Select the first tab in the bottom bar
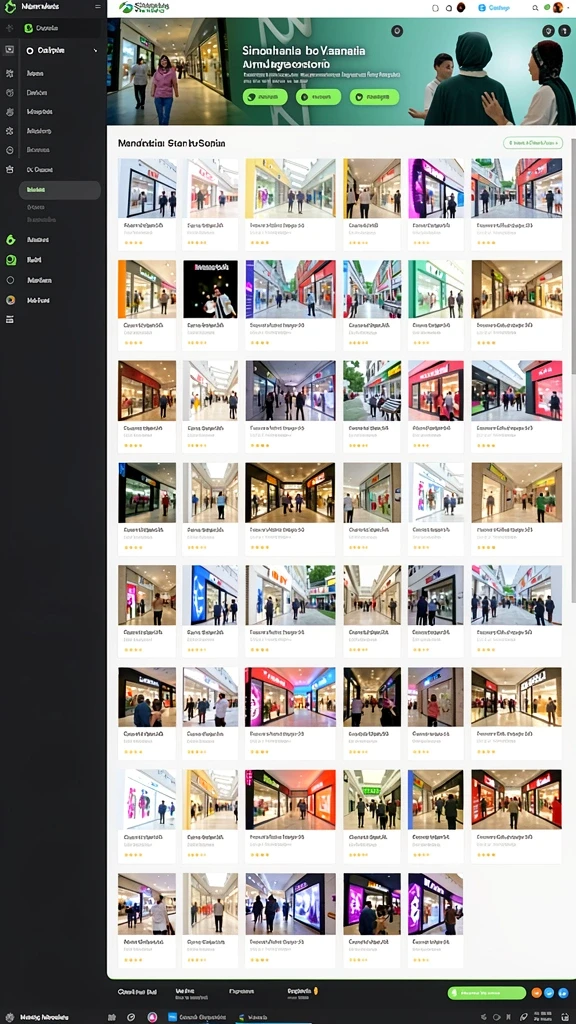 point(137,991)
